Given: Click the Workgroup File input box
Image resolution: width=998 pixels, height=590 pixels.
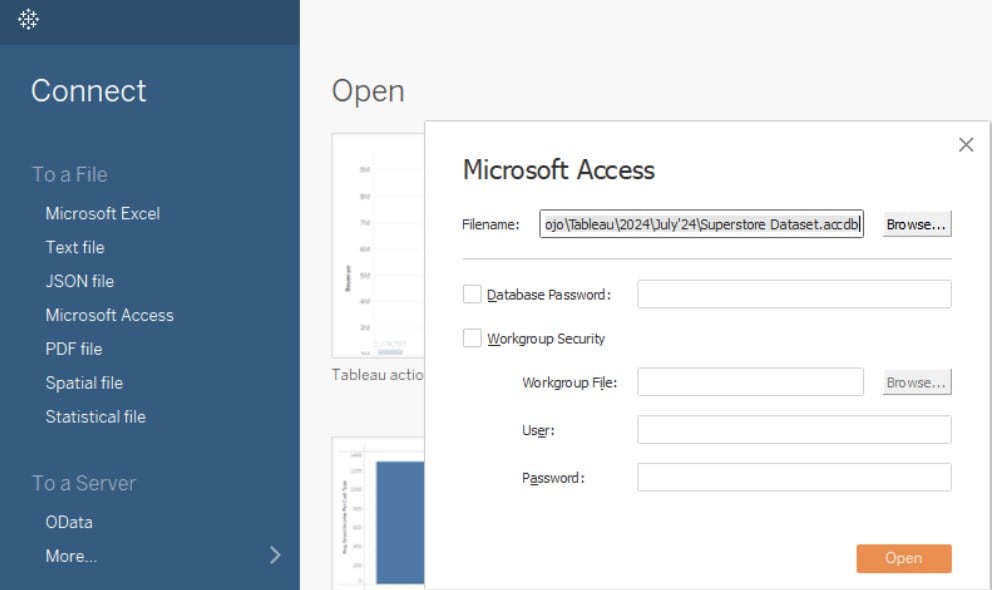Looking at the screenshot, I should click(x=750, y=382).
